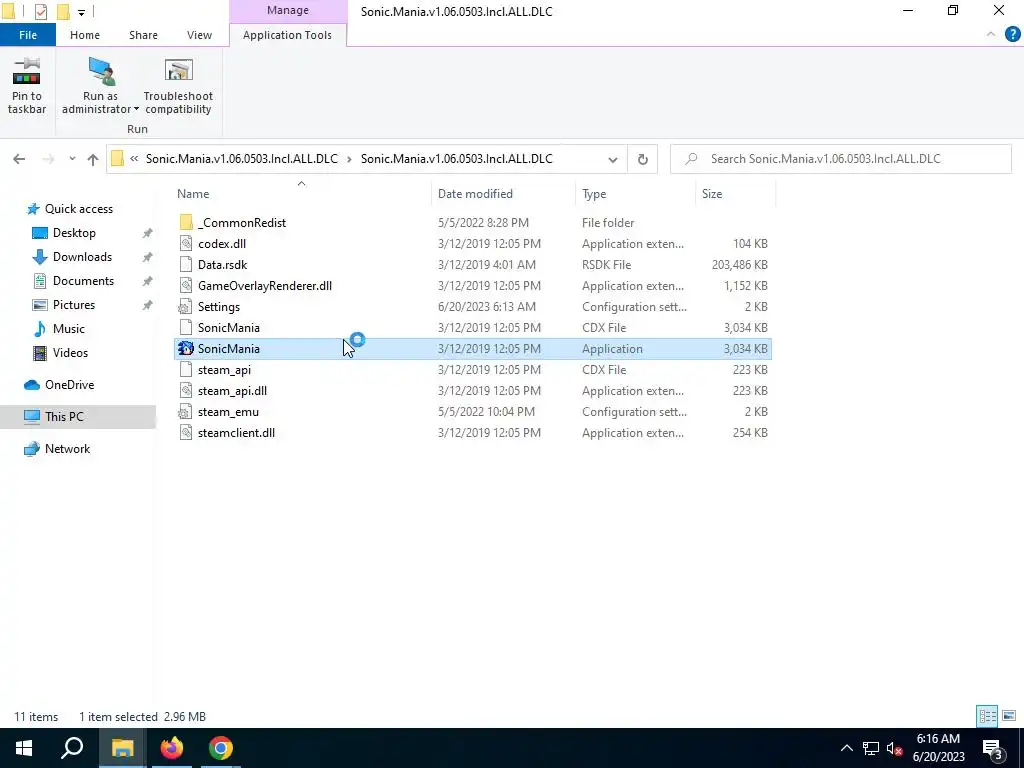Open the Action Center notifications icon
Screen dimensions: 1024x768
click(x=993, y=748)
